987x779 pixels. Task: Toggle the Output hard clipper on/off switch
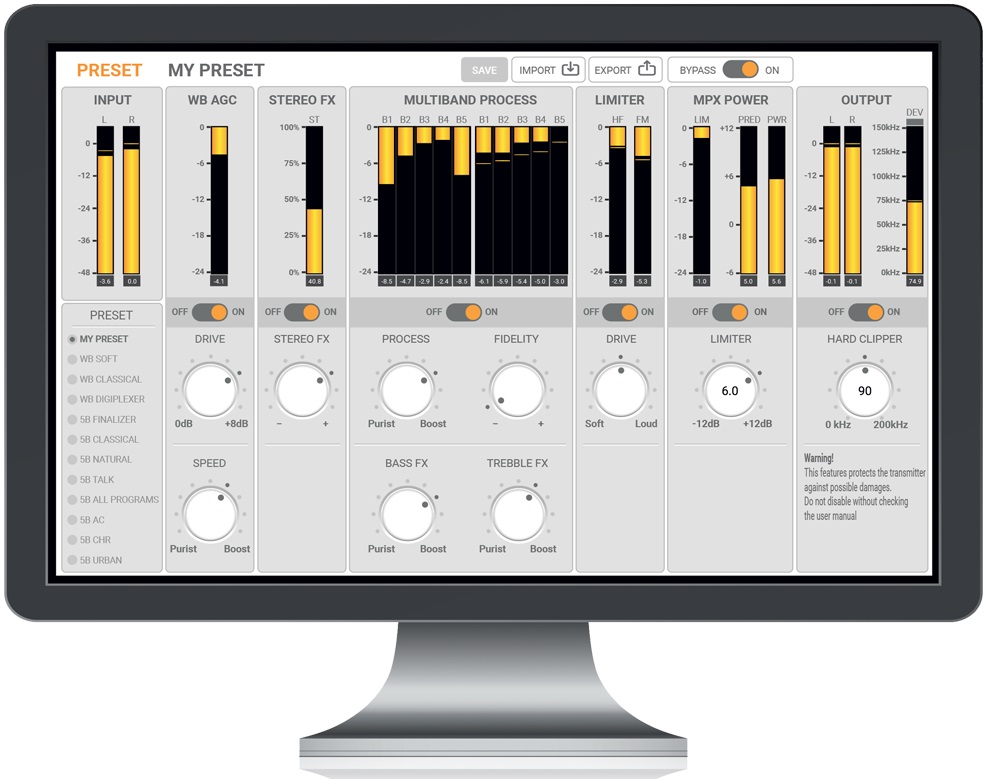pos(865,312)
